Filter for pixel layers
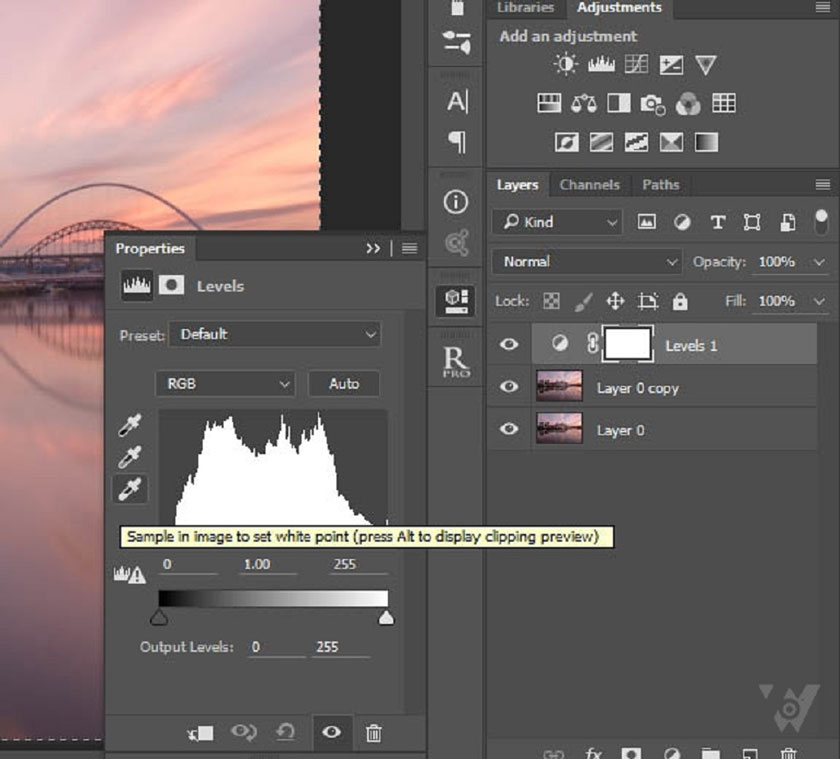The image size is (840, 759). click(x=647, y=222)
